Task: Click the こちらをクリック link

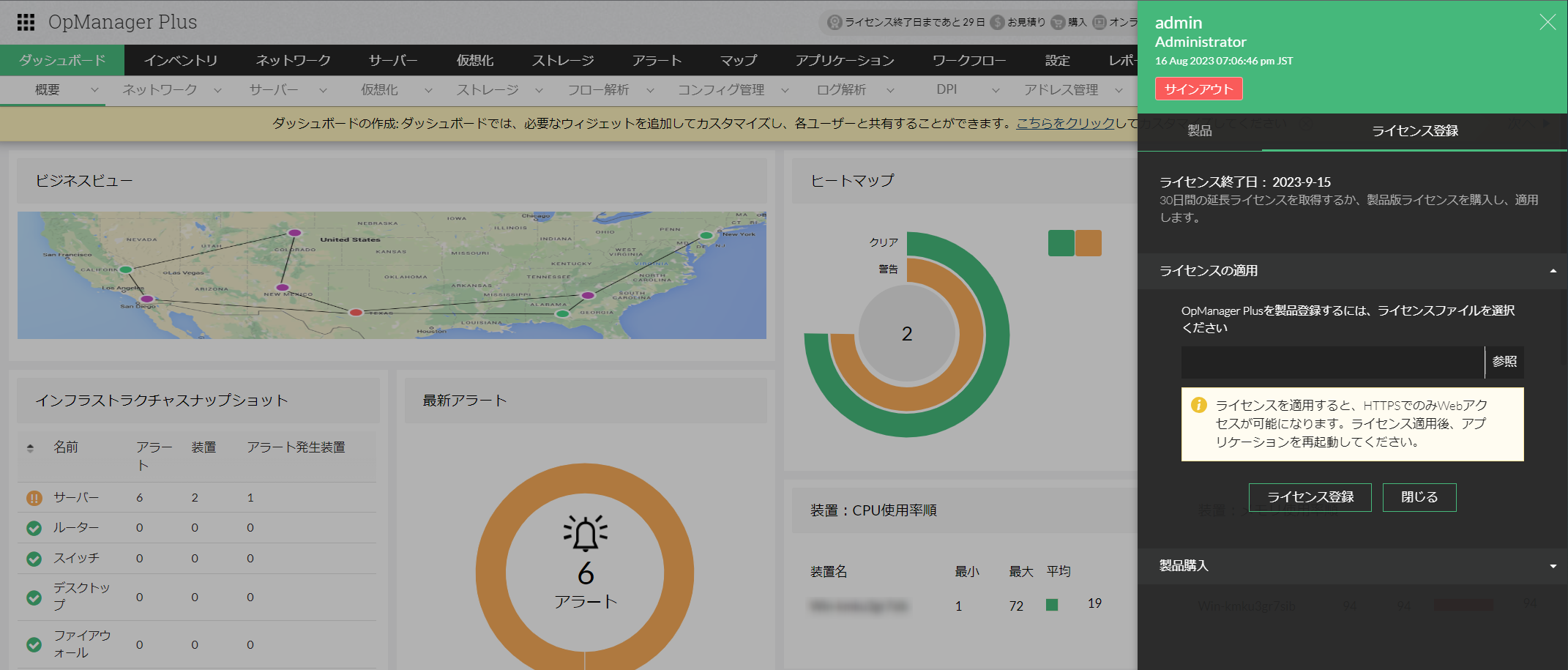Action: pyautogui.click(x=1064, y=124)
